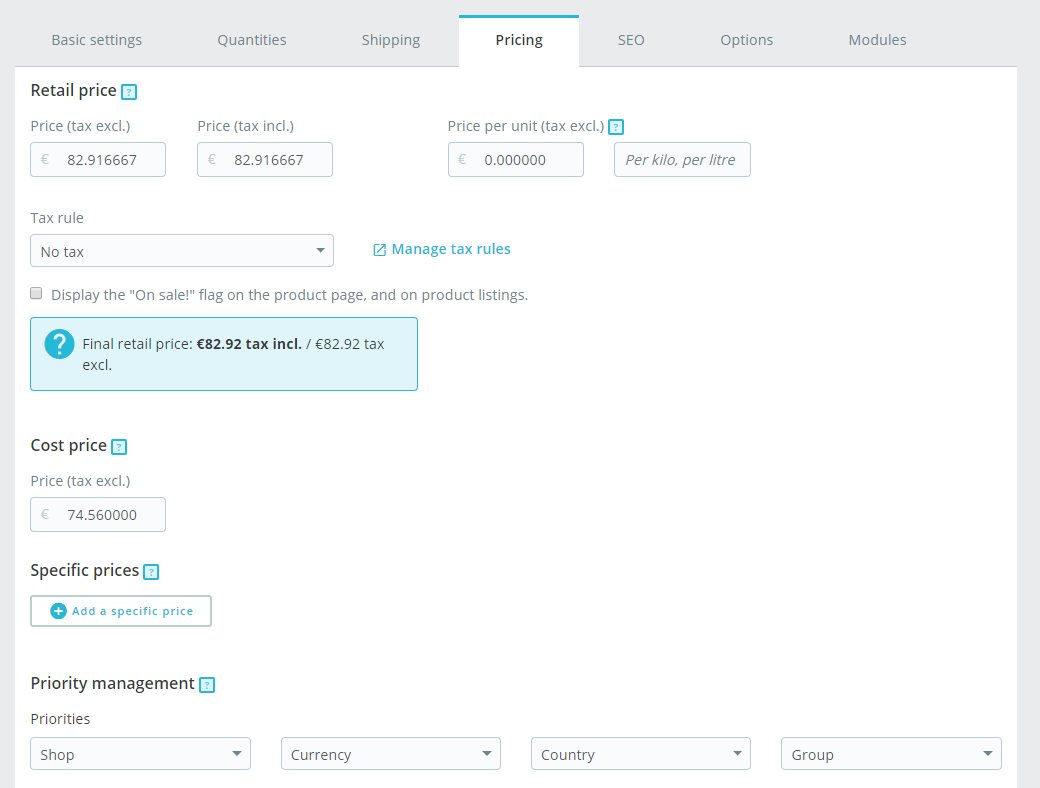Focus the cost price field showing 74.560000

point(98,515)
